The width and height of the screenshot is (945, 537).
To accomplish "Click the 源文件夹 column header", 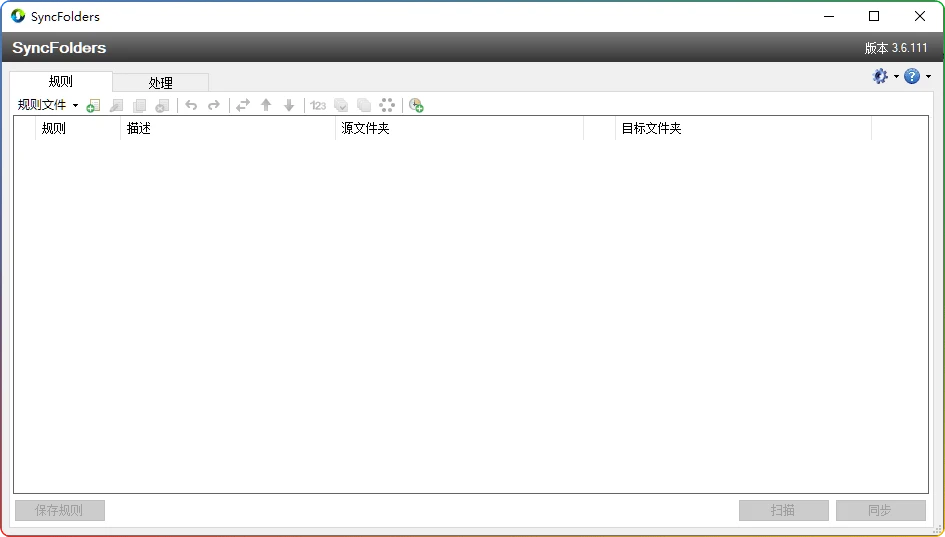I will tap(459, 128).
